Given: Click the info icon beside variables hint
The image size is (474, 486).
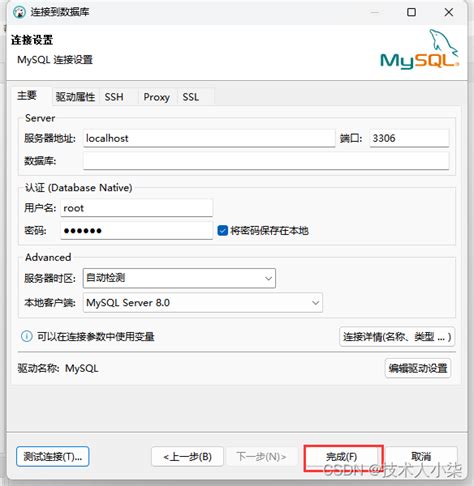Looking at the screenshot, I should click(x=27, y=336).
